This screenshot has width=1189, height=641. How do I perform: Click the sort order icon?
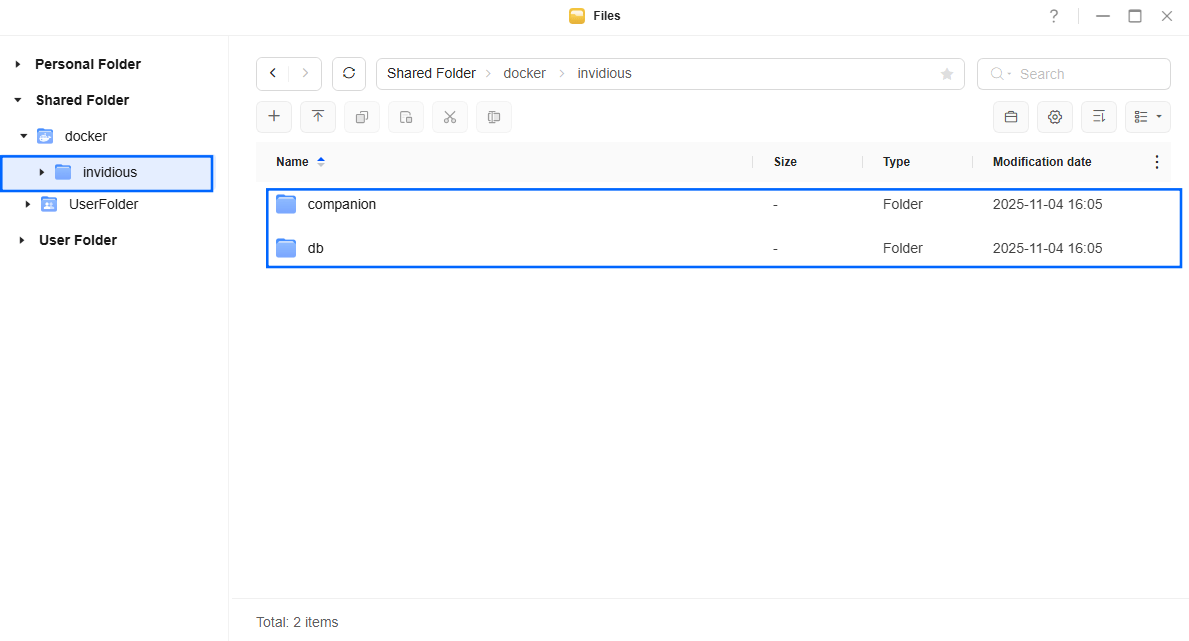[1098, 117]
